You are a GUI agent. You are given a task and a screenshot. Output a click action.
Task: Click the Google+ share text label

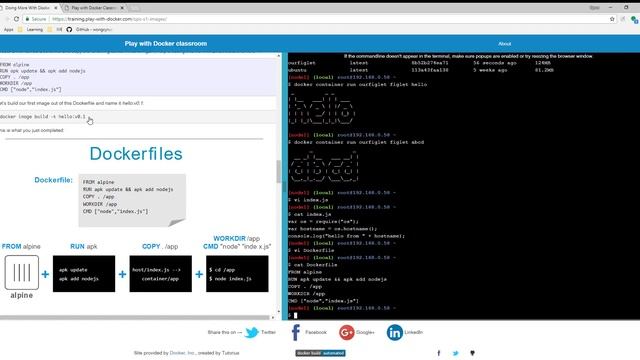coord(365,332)
